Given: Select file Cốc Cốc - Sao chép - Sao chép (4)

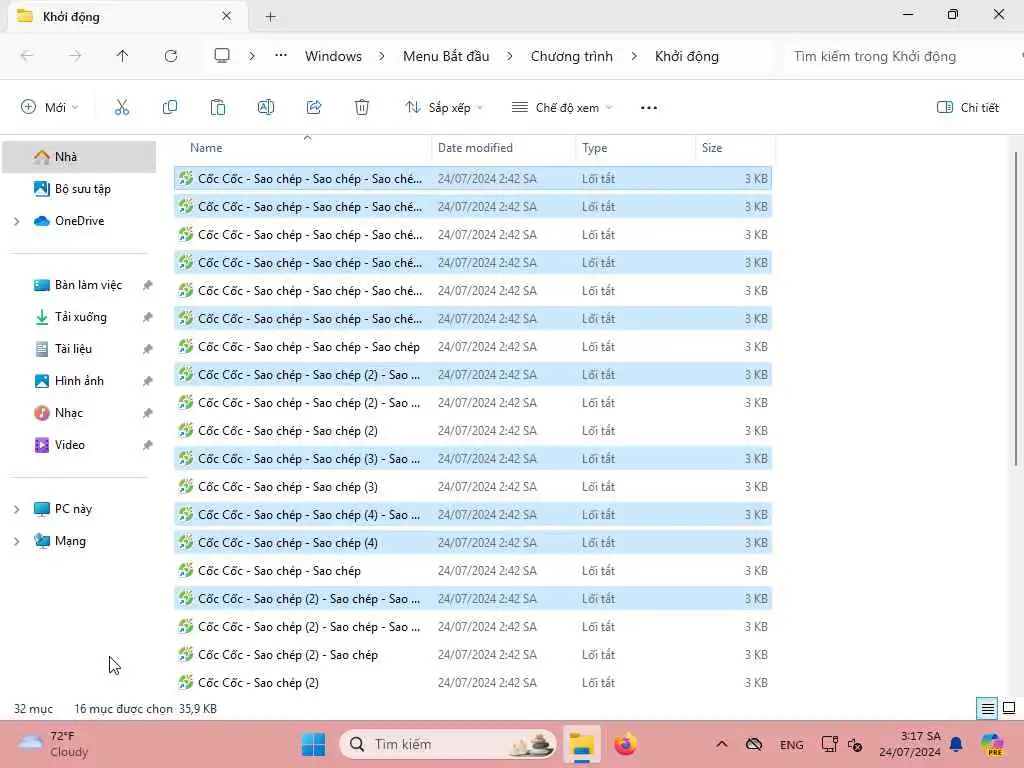Looking at the screenshot, I should pos(473,543).
